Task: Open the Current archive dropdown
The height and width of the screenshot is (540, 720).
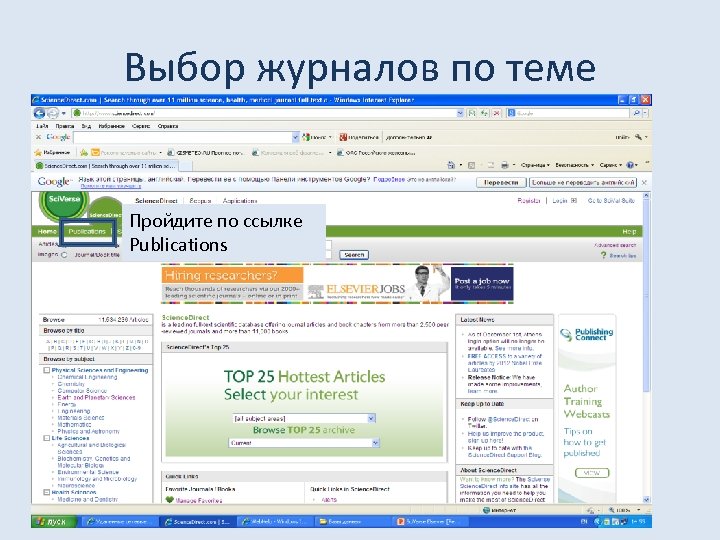Action: (x=304, y=443)
